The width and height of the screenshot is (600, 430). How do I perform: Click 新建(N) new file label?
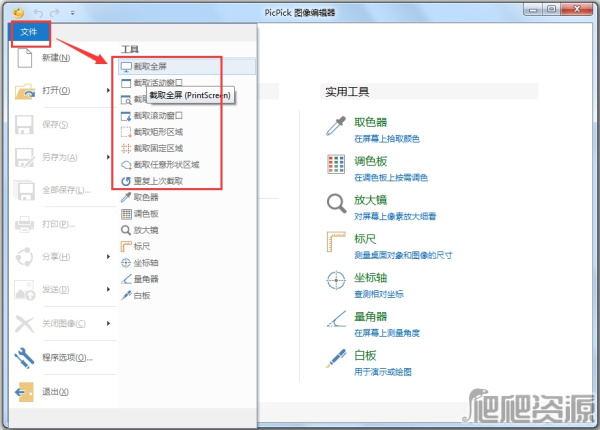pyautogui.click(x=56, y=58)
